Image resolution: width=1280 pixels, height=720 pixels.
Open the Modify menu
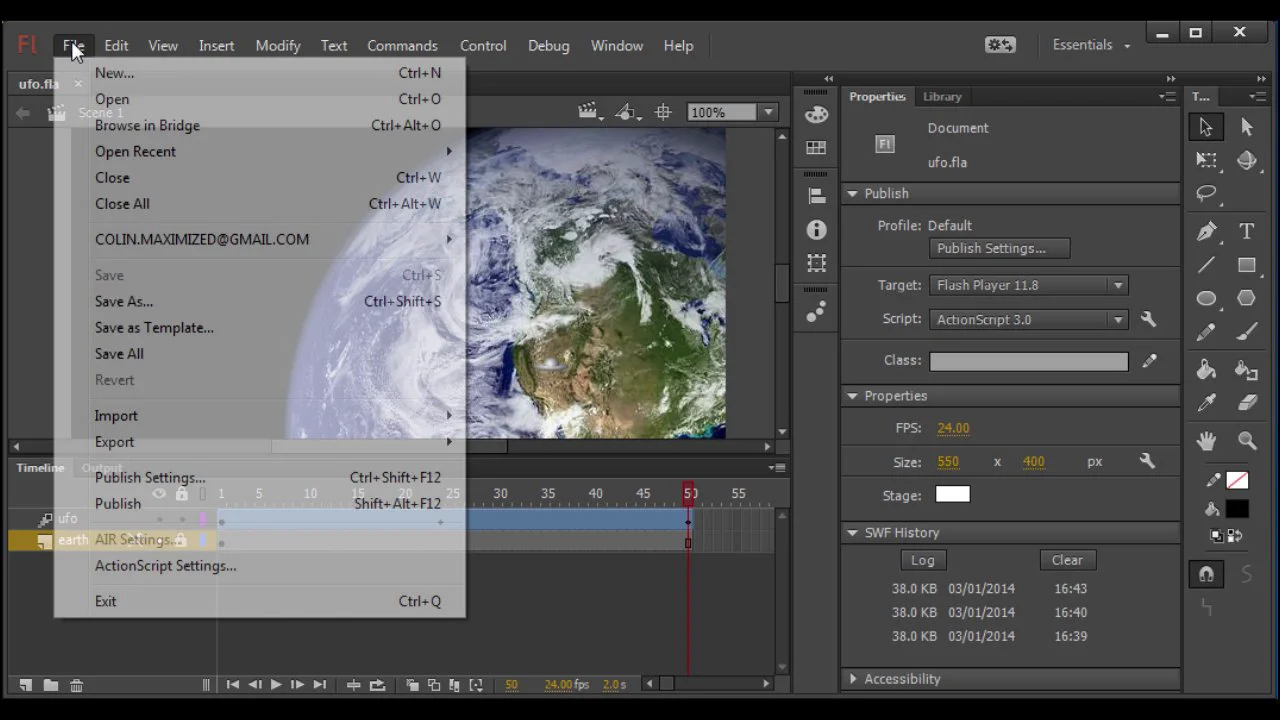tap(277, 46)
